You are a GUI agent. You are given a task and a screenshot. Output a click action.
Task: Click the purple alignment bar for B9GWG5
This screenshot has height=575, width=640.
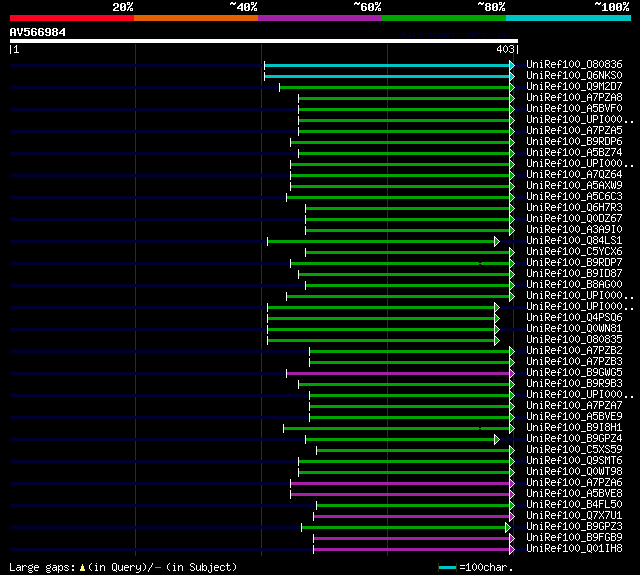(398, 373)
